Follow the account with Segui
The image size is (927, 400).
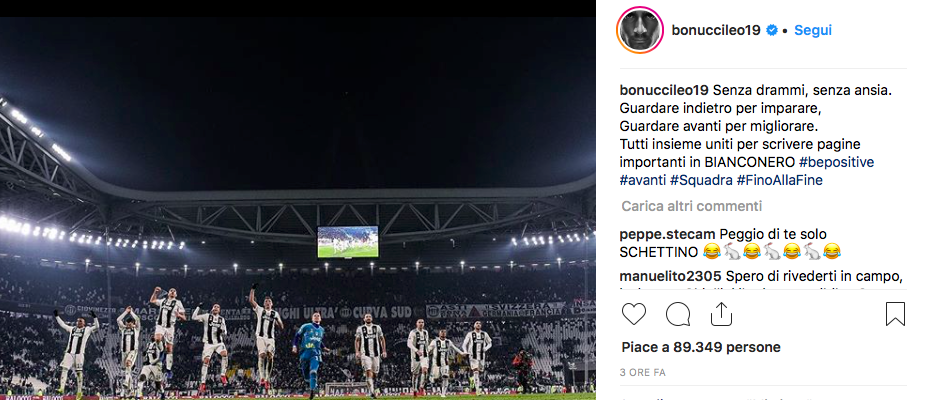tap(812, 31)
